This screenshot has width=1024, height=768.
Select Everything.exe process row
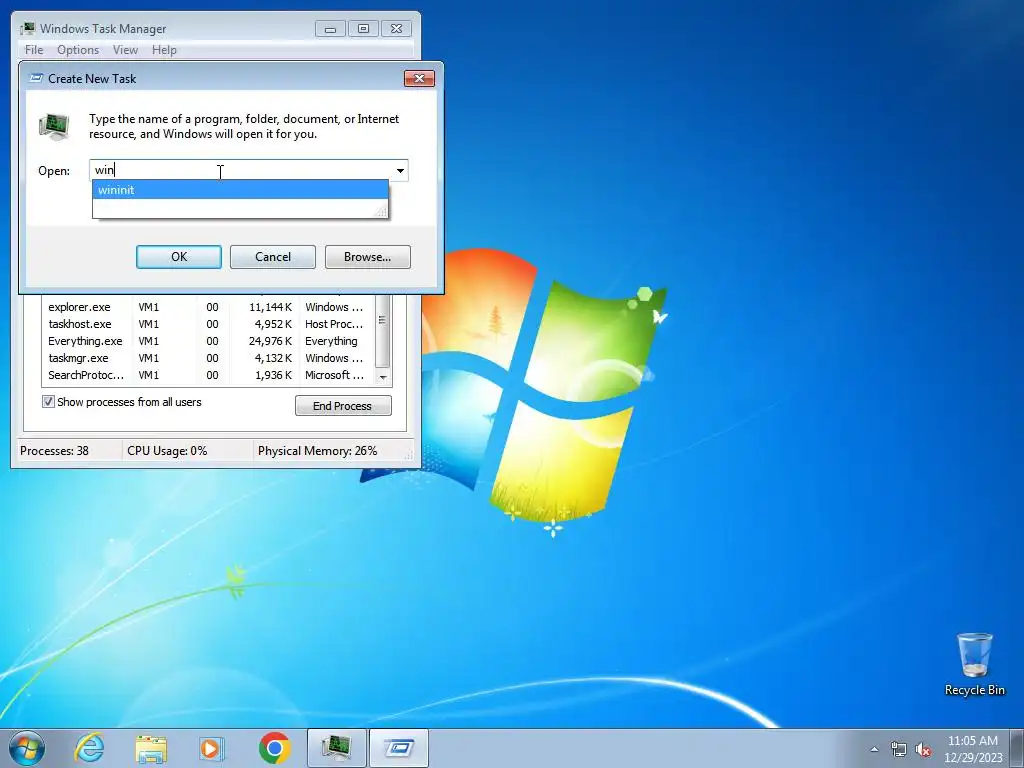click(x=208, y=341)
